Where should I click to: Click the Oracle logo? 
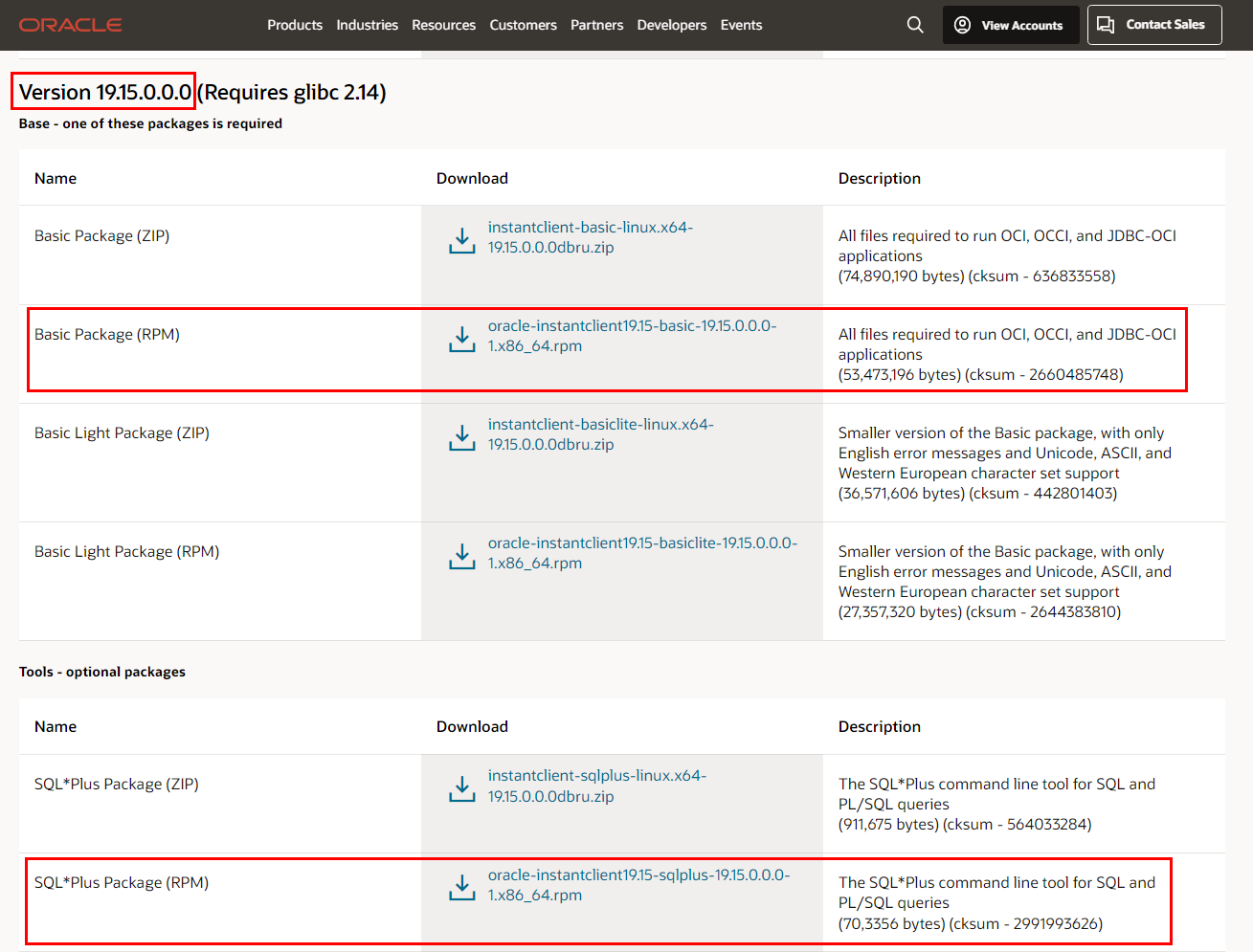point(71,25)
